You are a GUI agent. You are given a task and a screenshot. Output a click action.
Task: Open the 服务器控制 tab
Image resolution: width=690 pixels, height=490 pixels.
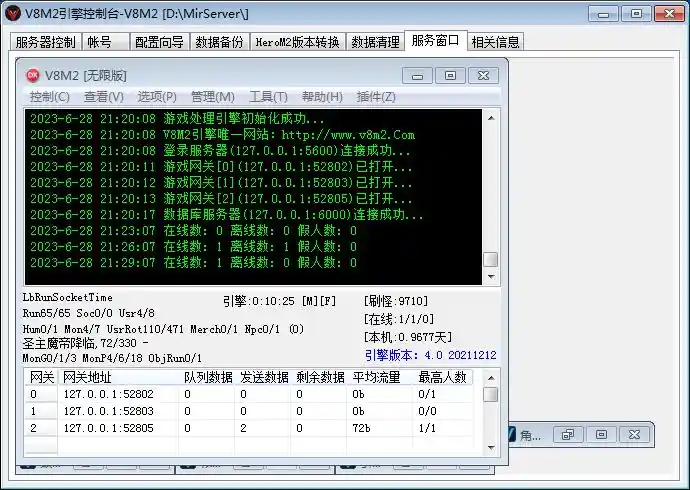(x=45, y=42)
